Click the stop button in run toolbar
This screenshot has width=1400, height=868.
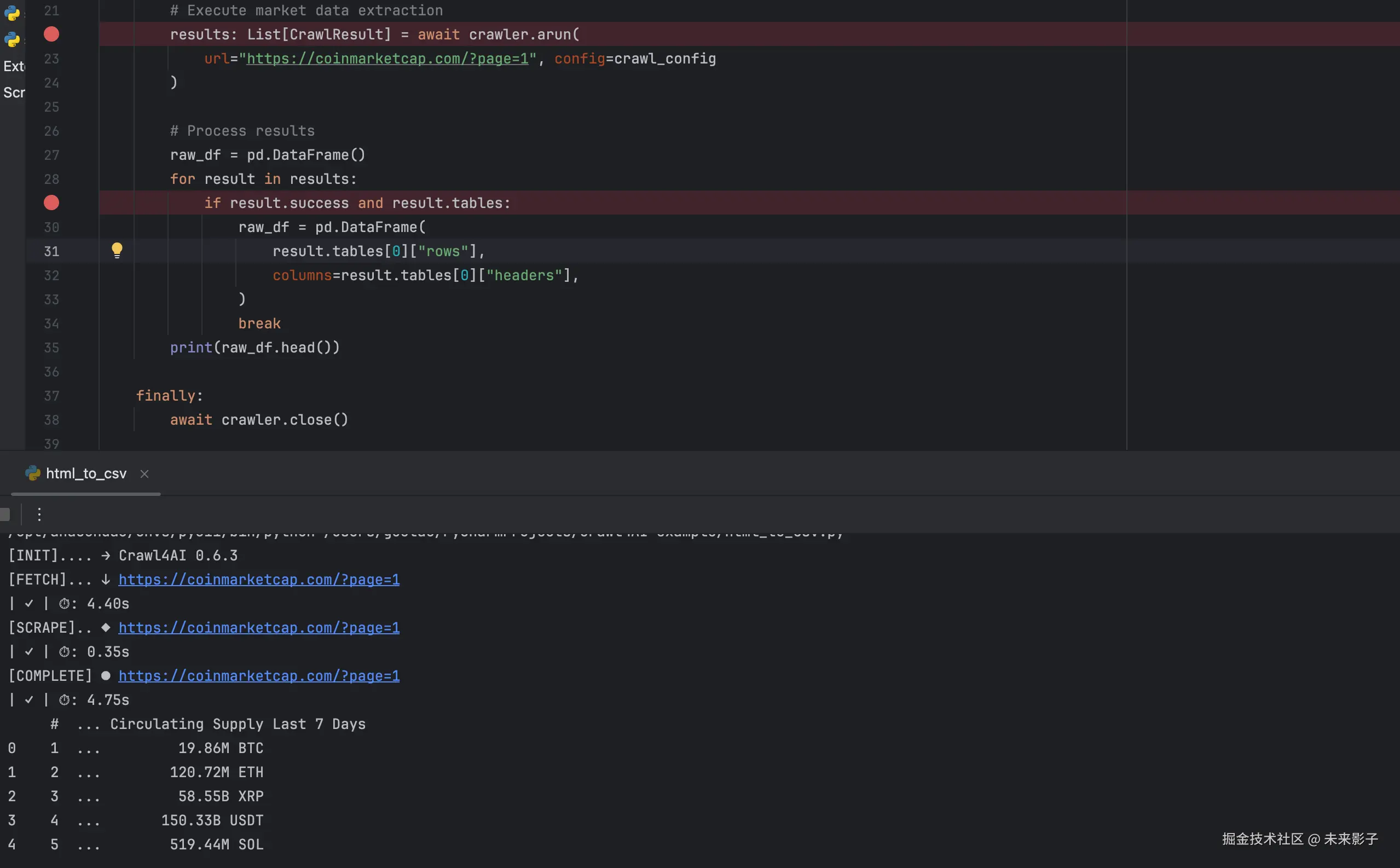tap(4, 514)
